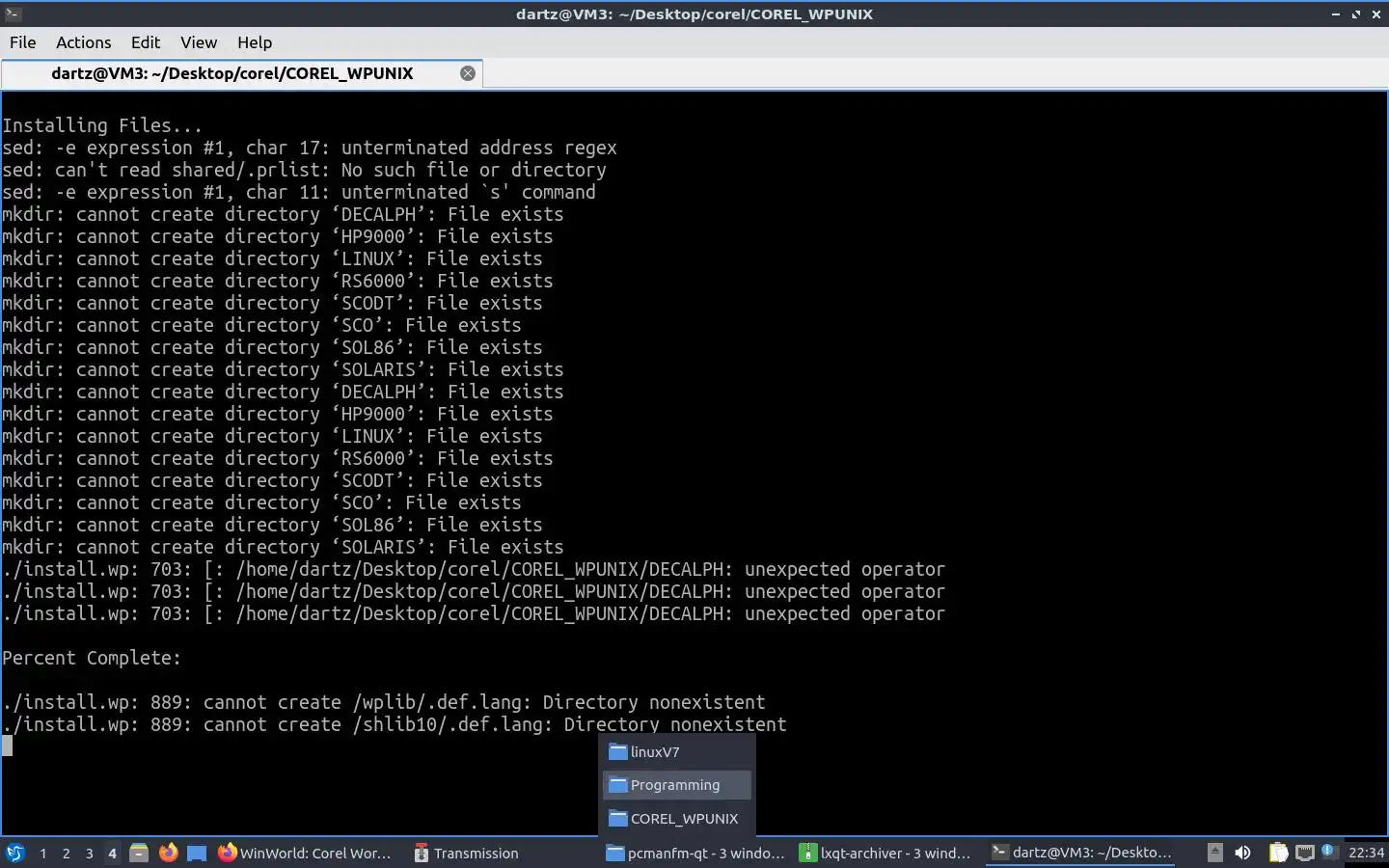Launch the file manager quick-launch icon
The height and width of the screenshot is (868, 1389).
click(139, 853)
